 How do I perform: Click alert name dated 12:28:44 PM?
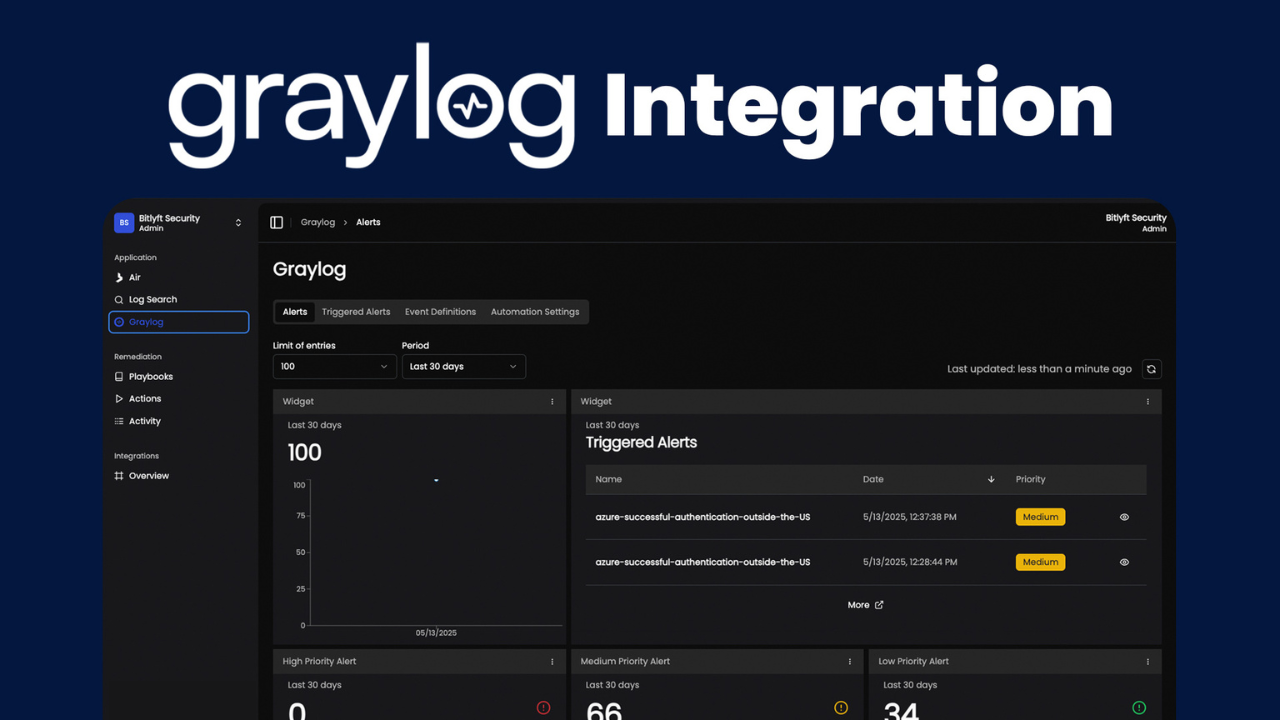click(x=702, y=562)
